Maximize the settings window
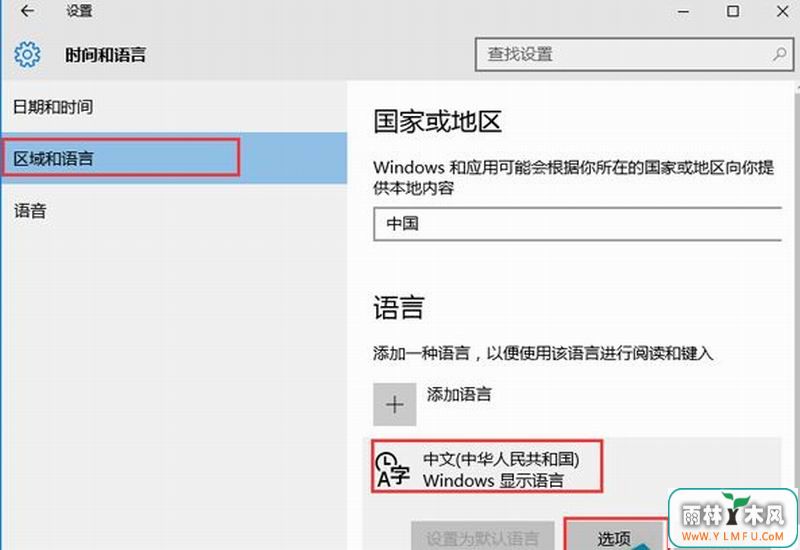The image size is (800, 550). (x=733, y=11)
